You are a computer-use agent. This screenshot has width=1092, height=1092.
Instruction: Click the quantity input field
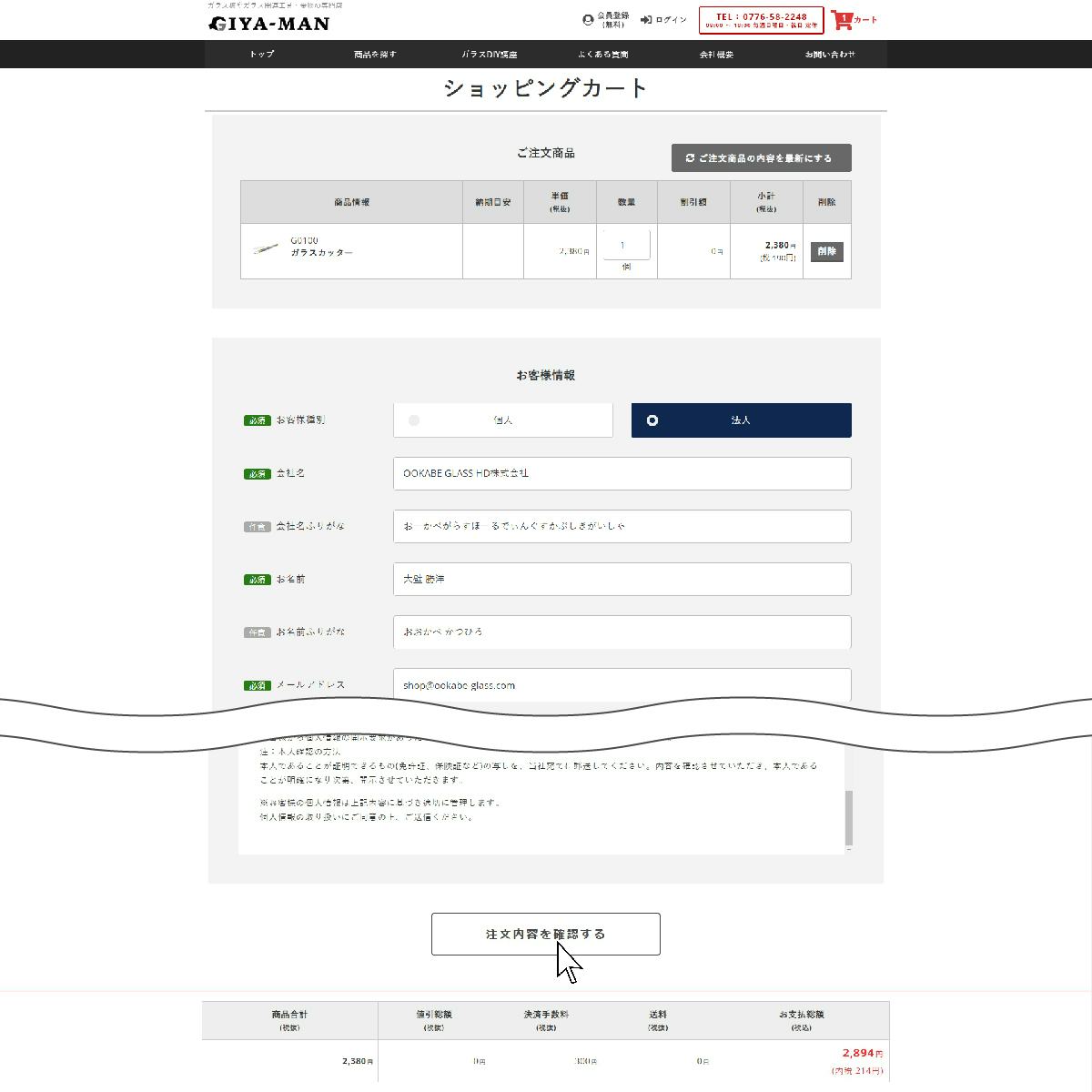point(625,245)
